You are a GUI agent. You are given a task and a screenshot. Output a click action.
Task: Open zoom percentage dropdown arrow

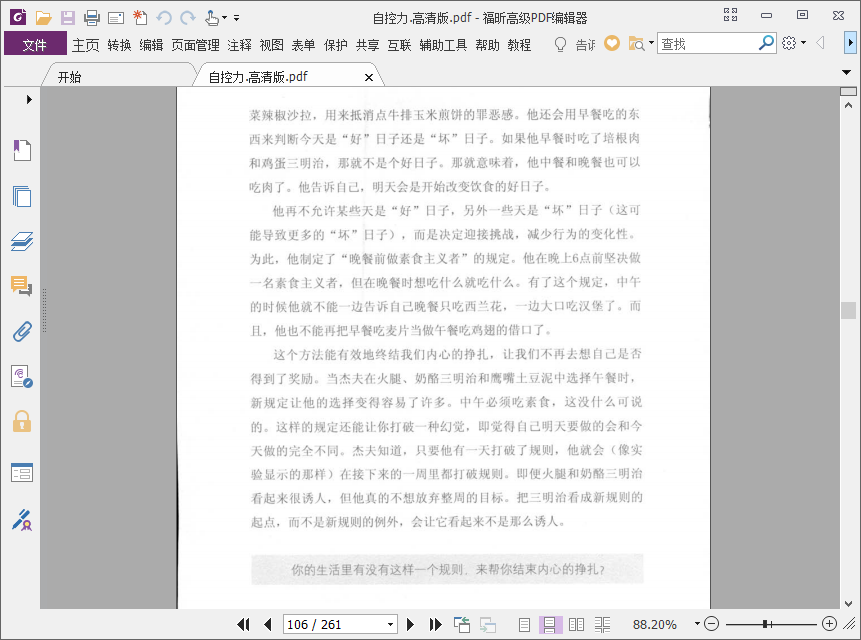[x=697, y=624]
